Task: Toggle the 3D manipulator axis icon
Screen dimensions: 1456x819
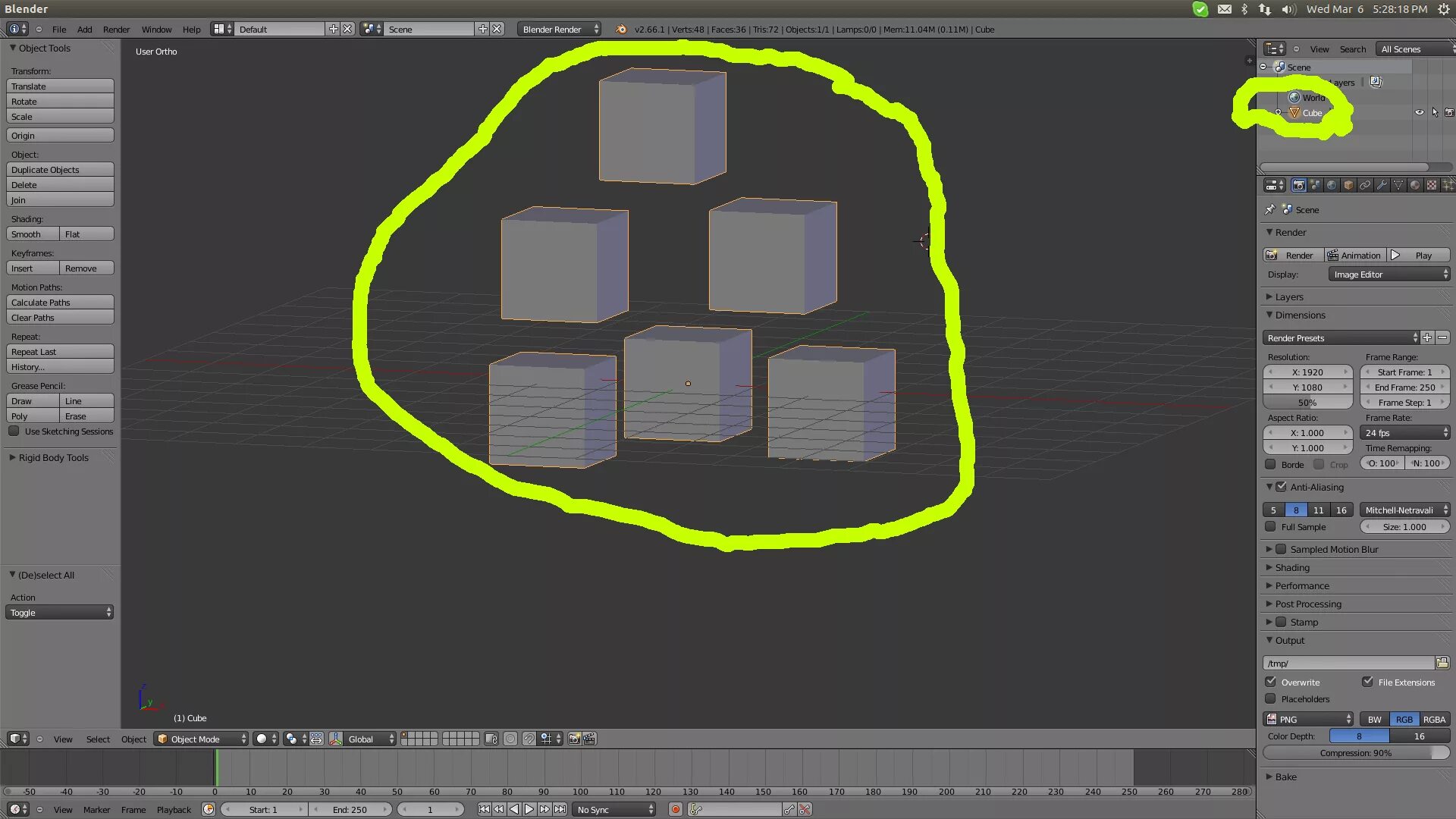Action: point(336,739)
